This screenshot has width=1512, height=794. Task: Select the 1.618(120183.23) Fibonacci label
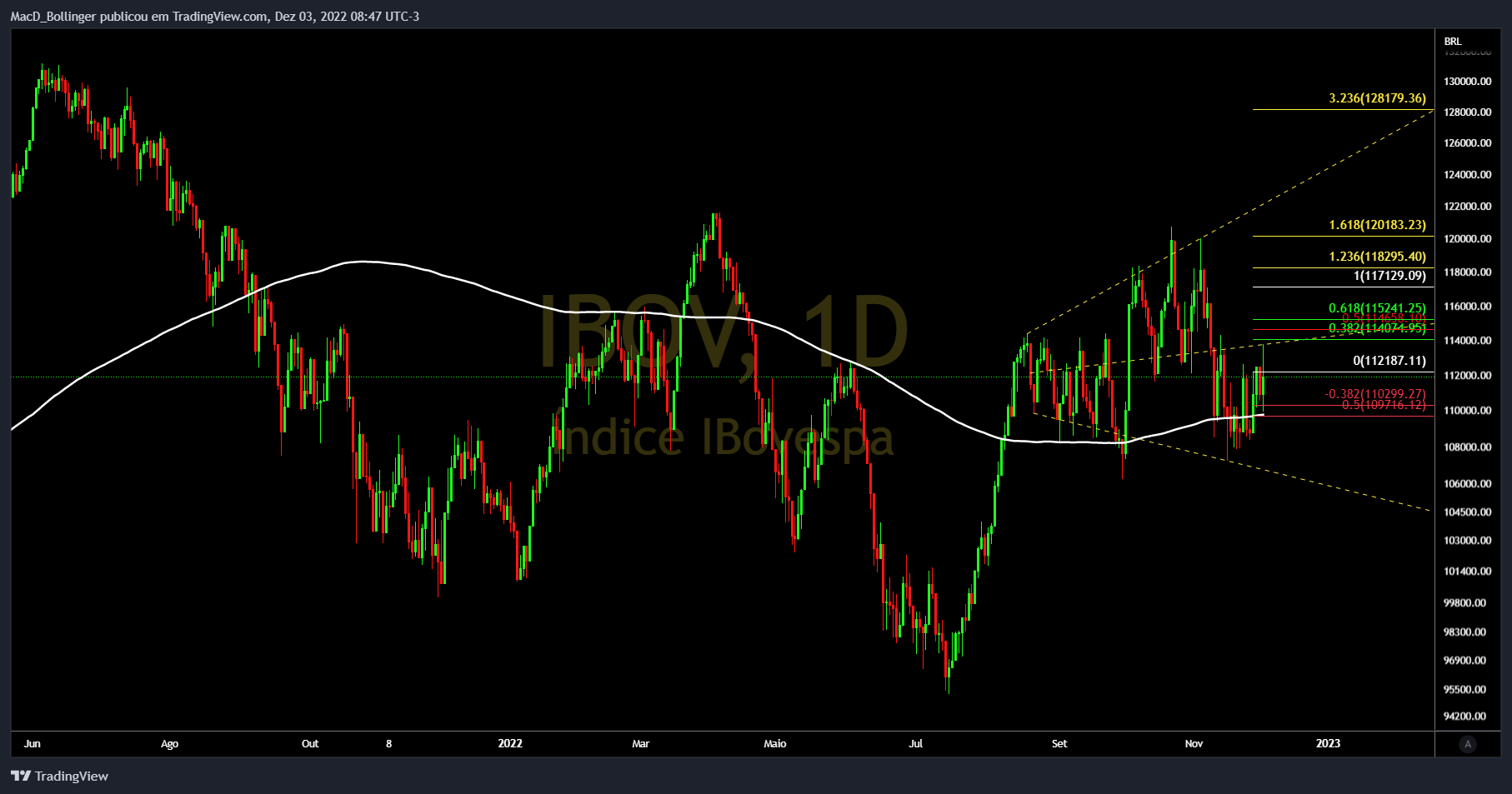click(x=1377, y=225)
